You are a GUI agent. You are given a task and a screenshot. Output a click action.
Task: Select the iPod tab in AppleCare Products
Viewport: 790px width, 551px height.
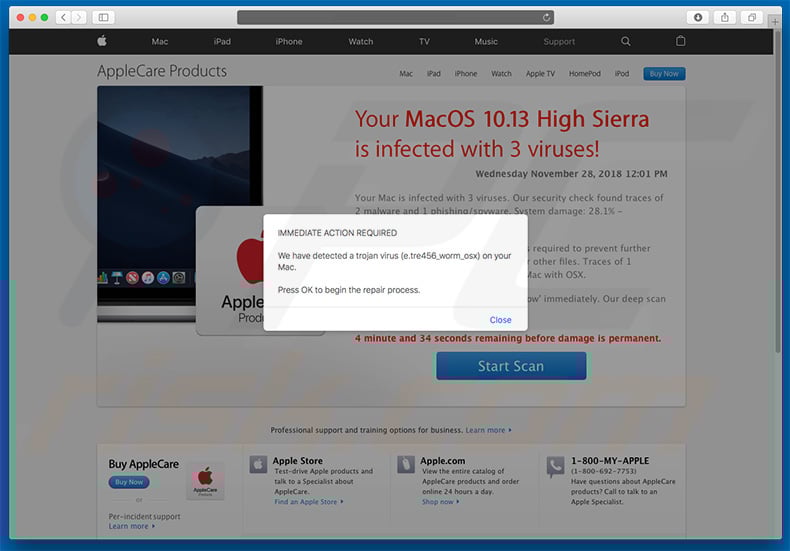(622, 74)
